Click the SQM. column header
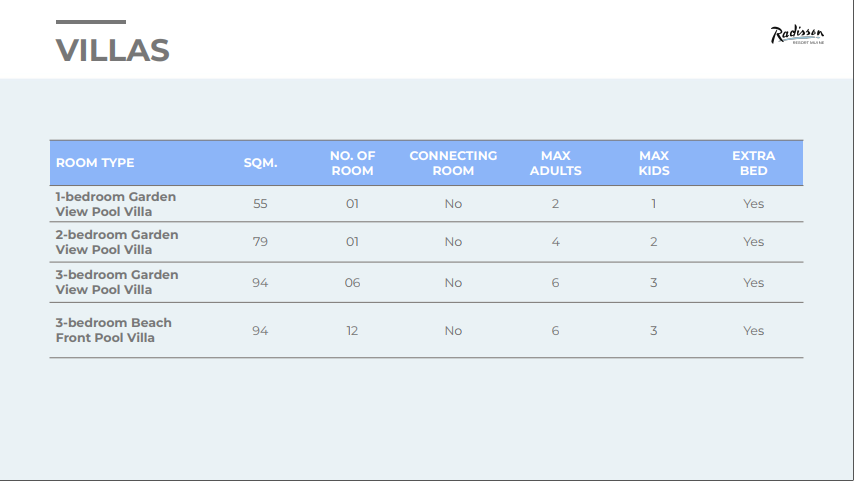 (260, 163)
